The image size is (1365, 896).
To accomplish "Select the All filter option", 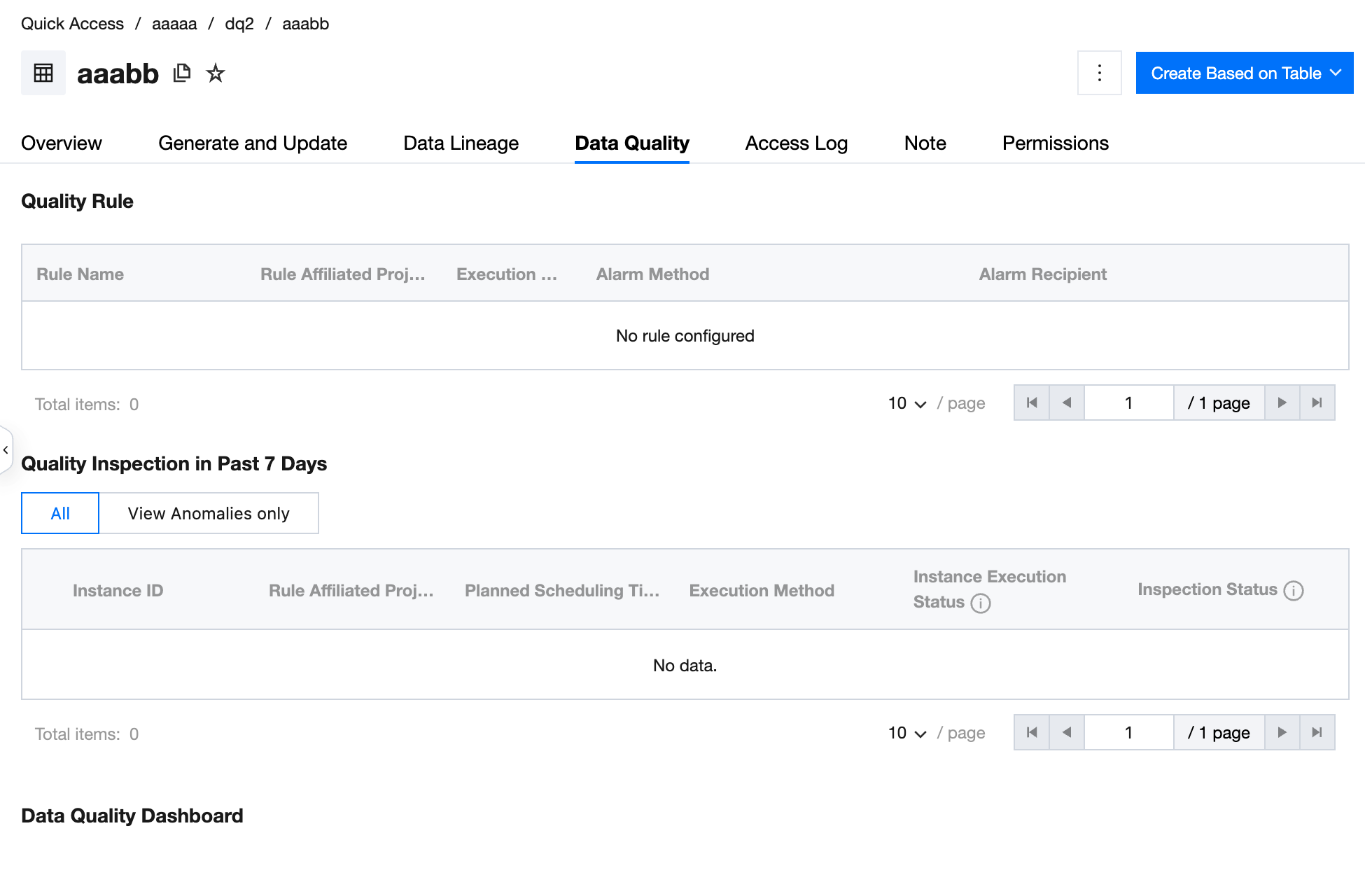I will [60, 513].
